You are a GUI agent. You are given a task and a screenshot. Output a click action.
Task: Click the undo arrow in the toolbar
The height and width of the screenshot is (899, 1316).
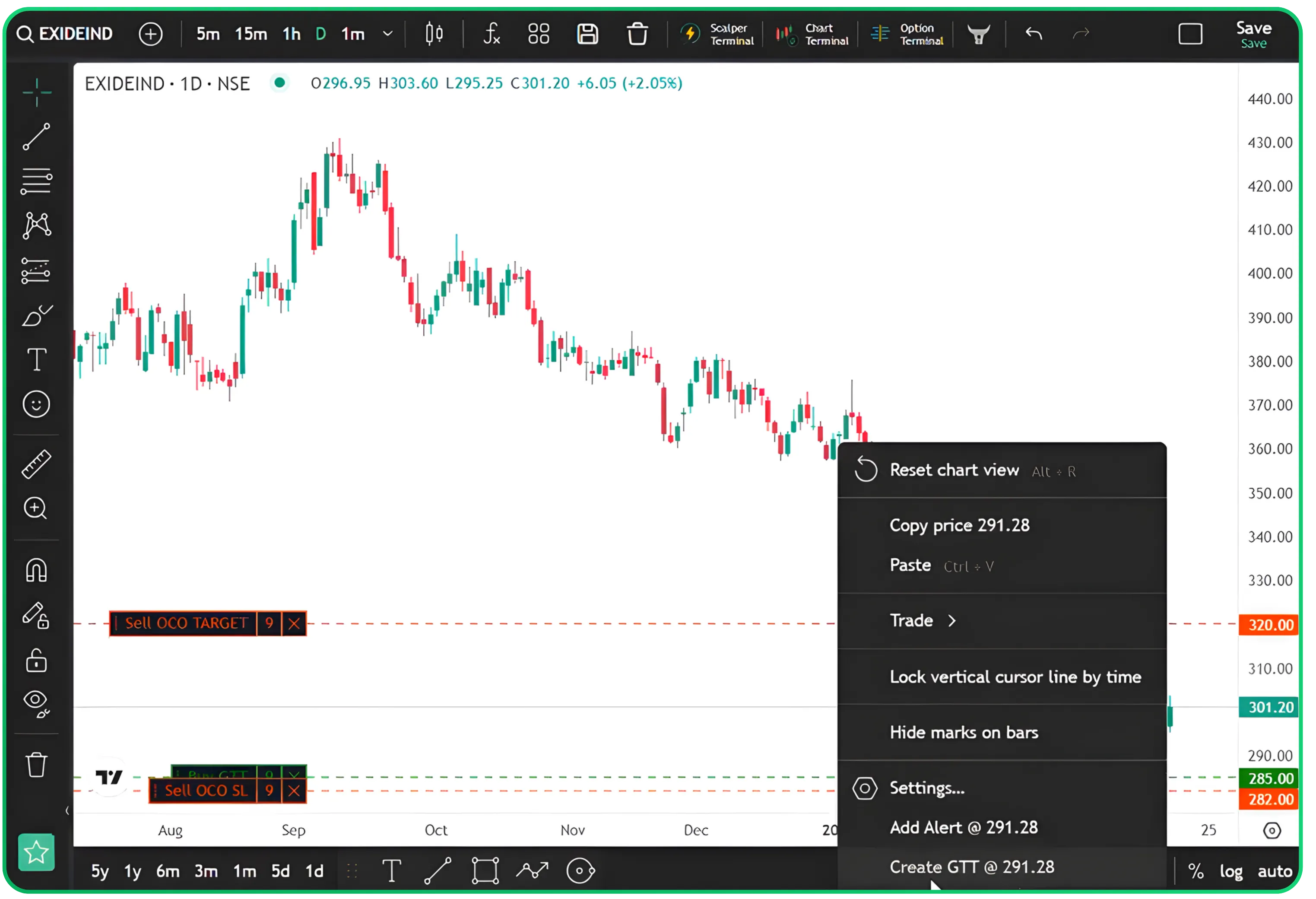(x=1034, y=34)
